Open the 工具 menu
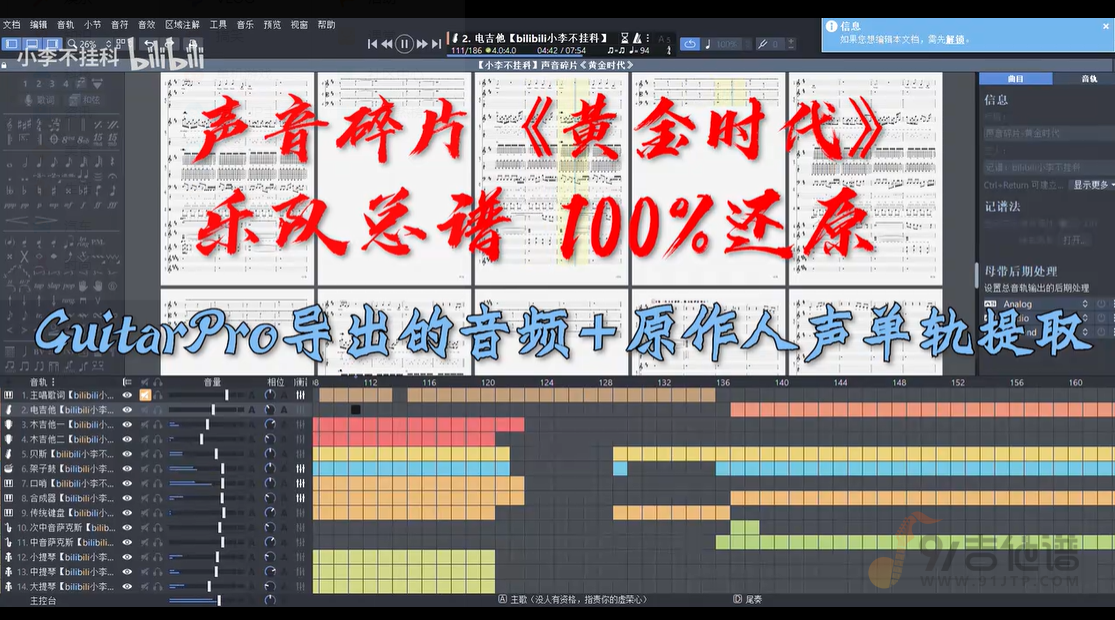The image size is (1115, 620). click(x=218, y=25)
